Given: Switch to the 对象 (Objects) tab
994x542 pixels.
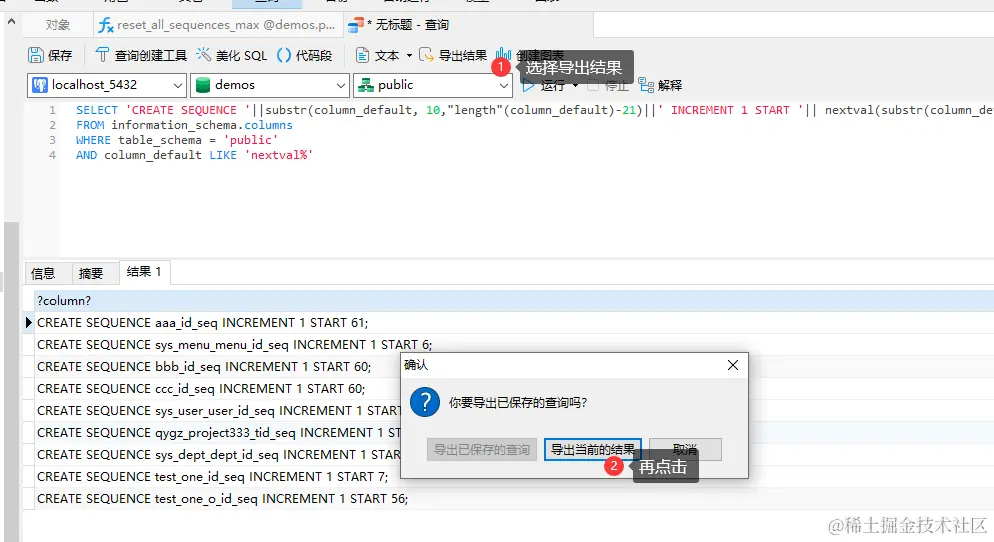Looking at the screenshot, I should pyautogui.click(x=58, y=25).
